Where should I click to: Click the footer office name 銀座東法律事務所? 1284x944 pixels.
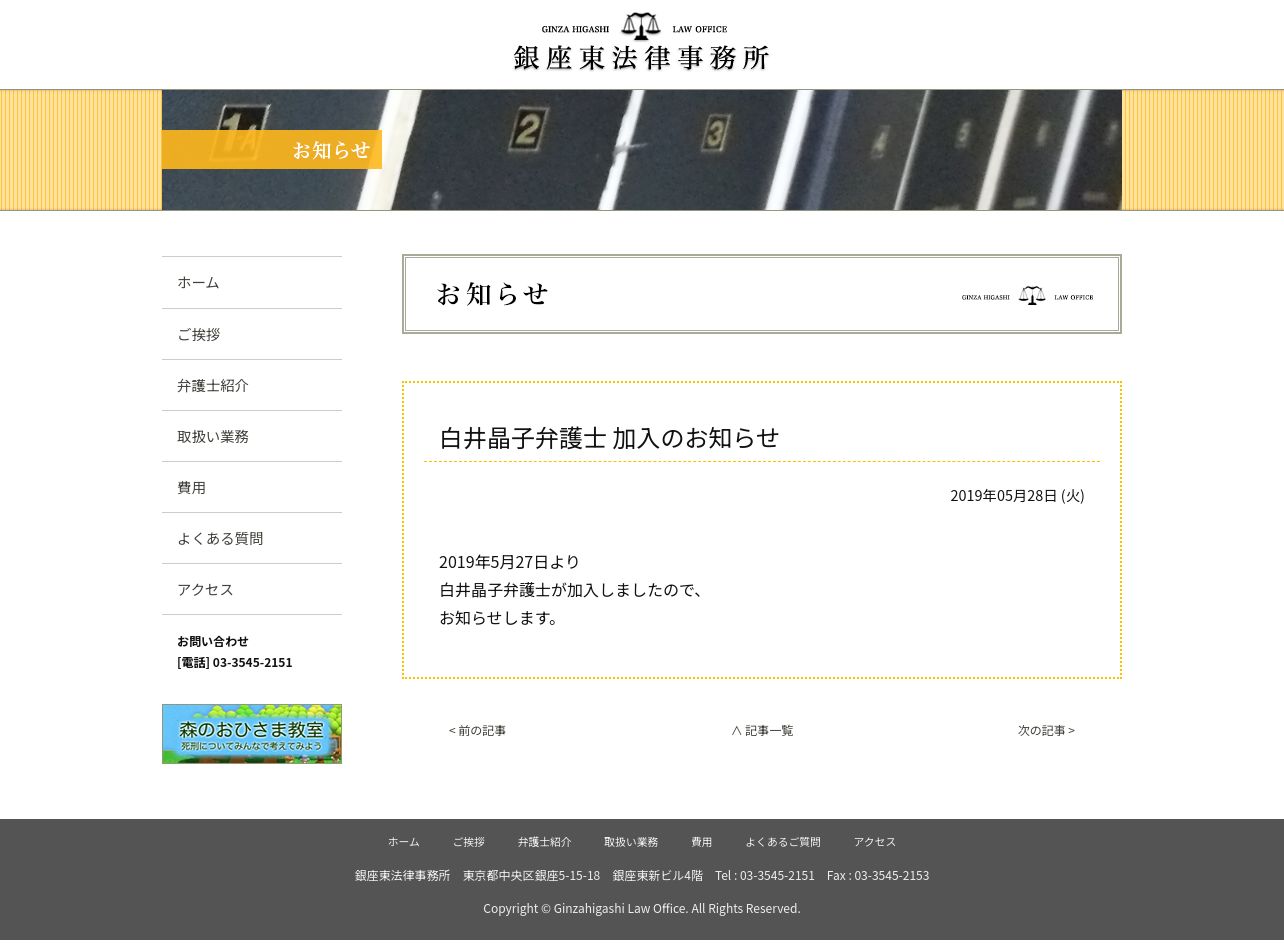pos(403,876)
